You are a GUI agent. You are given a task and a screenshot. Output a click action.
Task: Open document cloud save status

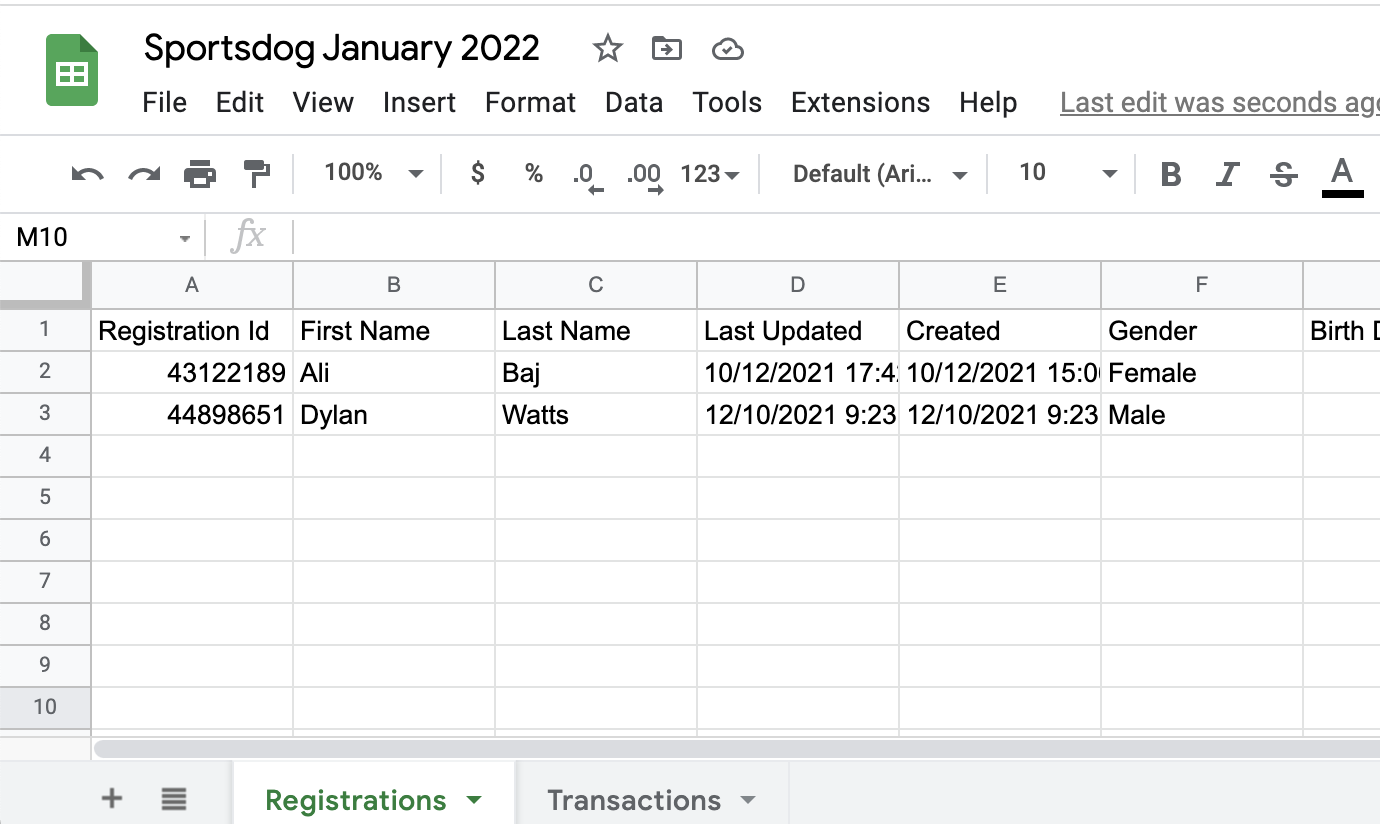[x=727, y=48]
